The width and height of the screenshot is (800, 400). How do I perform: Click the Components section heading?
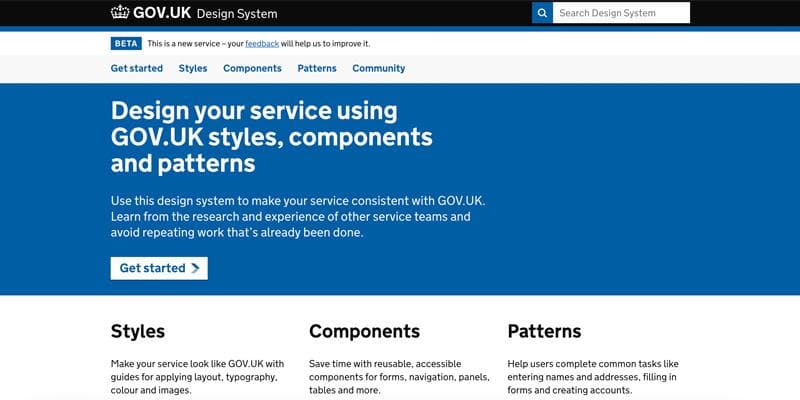364,331
